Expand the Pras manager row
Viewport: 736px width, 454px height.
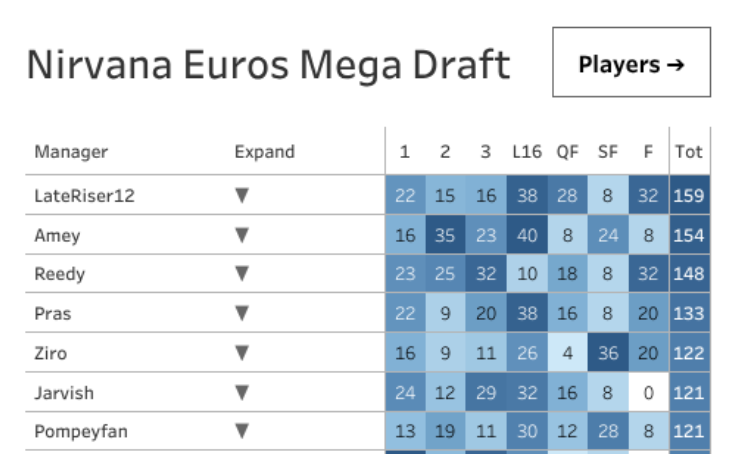(x=241, y=313)
